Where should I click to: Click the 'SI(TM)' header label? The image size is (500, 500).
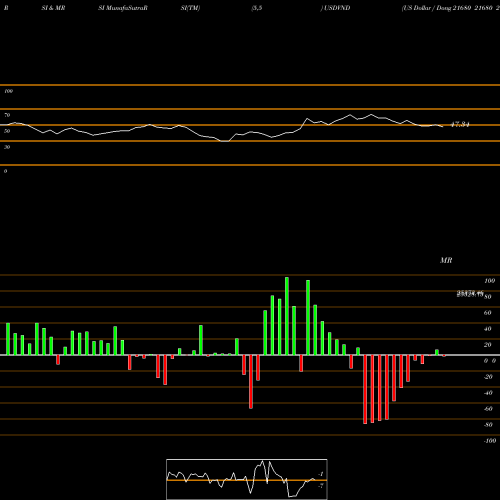click(x=190, y=8)
